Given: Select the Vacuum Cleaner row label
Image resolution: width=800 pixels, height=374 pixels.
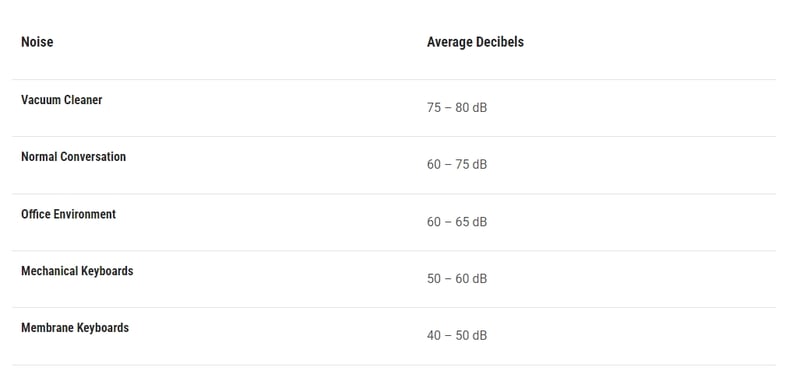Looking at the screenshot, I should pyautogui.click(x=61, y=100).
